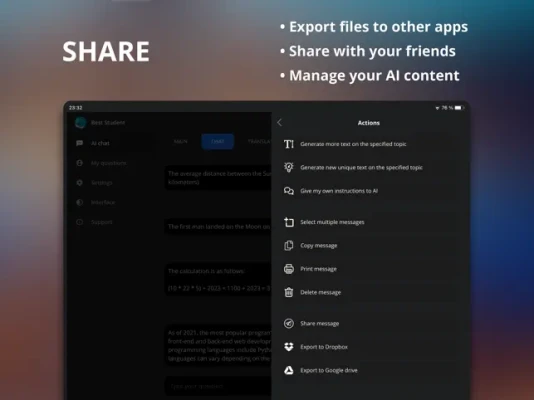Click the trash icon for Delete message
Screen dimensions: 534x400
coord(289,292)
